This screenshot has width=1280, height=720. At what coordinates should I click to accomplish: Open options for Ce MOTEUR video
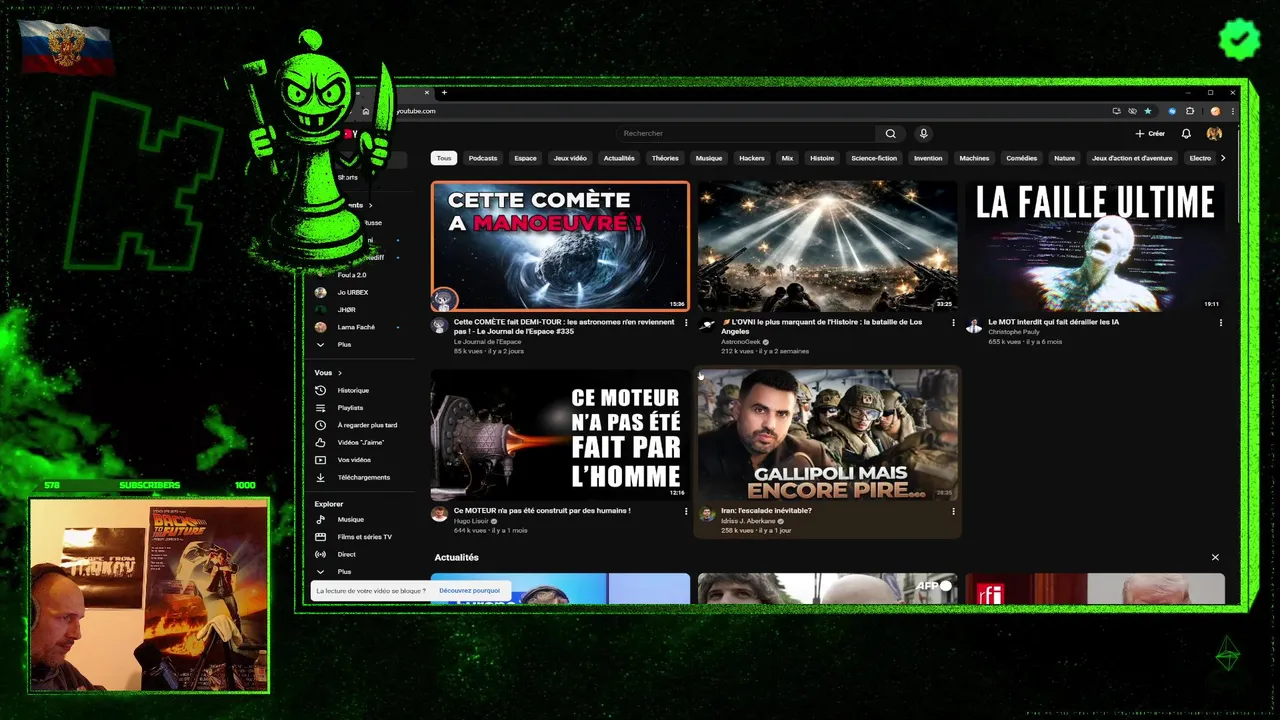[x=686, y=511]
